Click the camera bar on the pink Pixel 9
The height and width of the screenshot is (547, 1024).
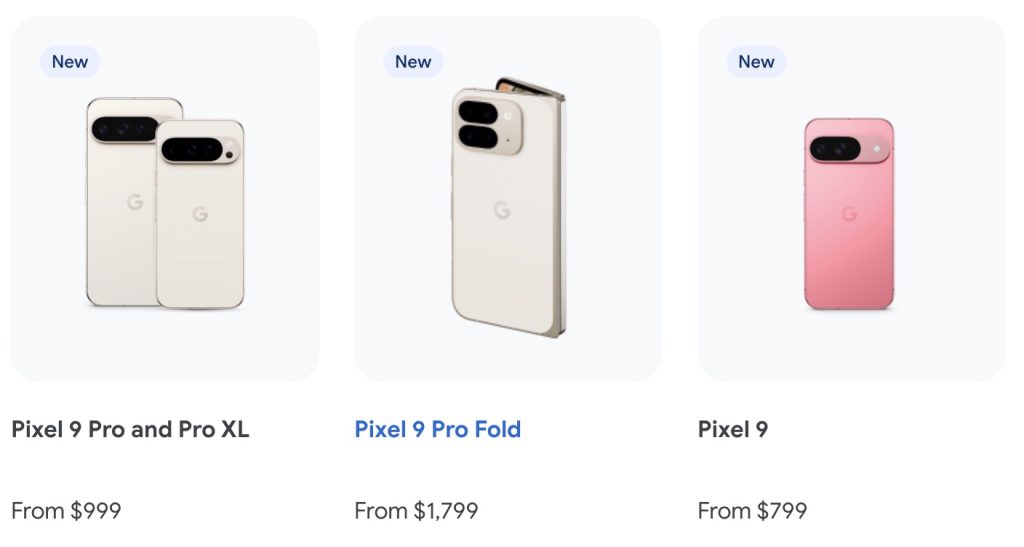(x=849, y=149)
